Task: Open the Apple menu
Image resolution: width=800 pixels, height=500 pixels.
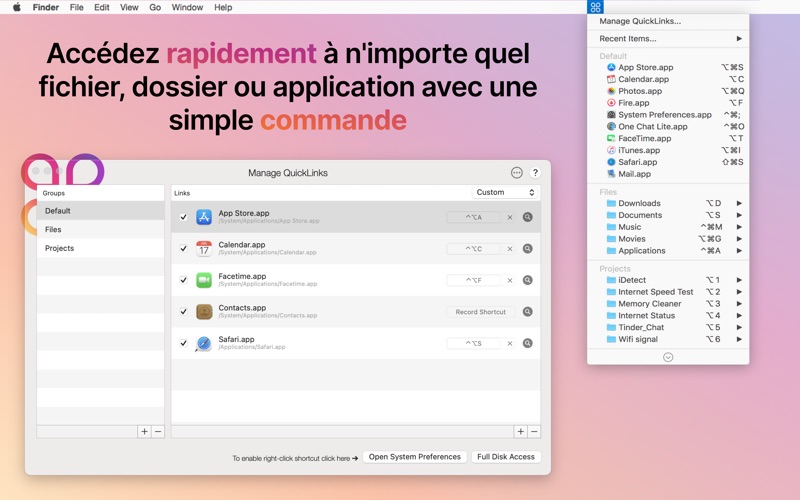Action: pos(16,7)
